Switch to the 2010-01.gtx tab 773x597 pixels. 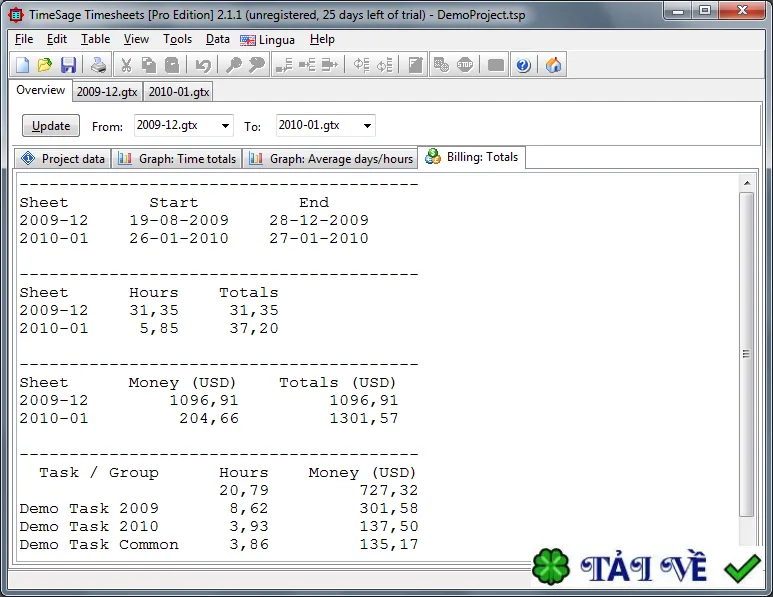coord(179,92)
